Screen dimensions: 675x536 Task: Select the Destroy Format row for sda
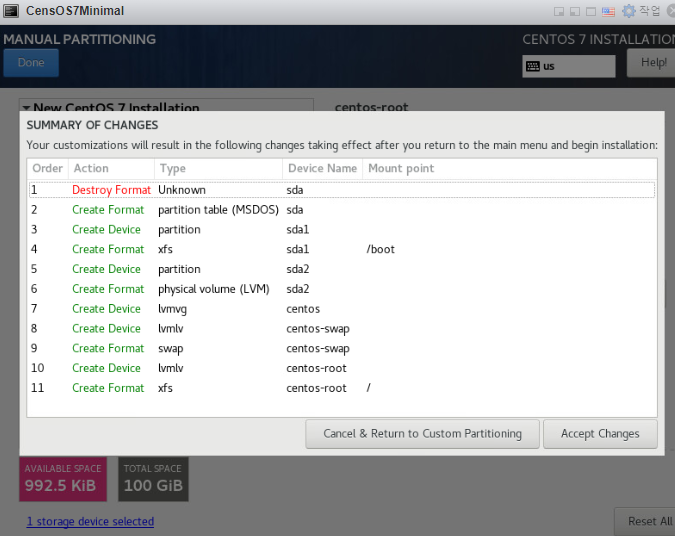pos(342,190)
